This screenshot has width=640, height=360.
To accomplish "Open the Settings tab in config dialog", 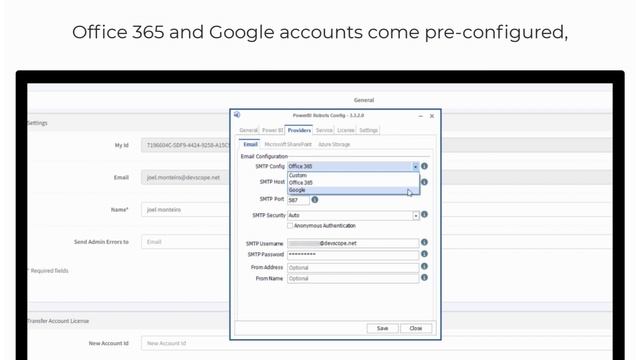I will coord(368,130).
